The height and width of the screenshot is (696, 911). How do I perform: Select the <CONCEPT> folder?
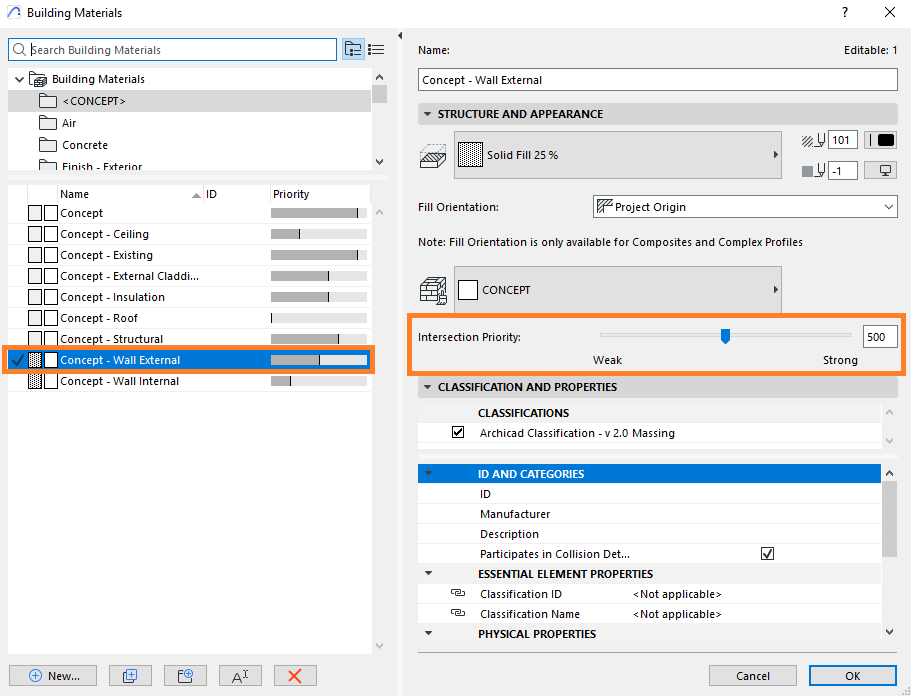click(189, 101)
